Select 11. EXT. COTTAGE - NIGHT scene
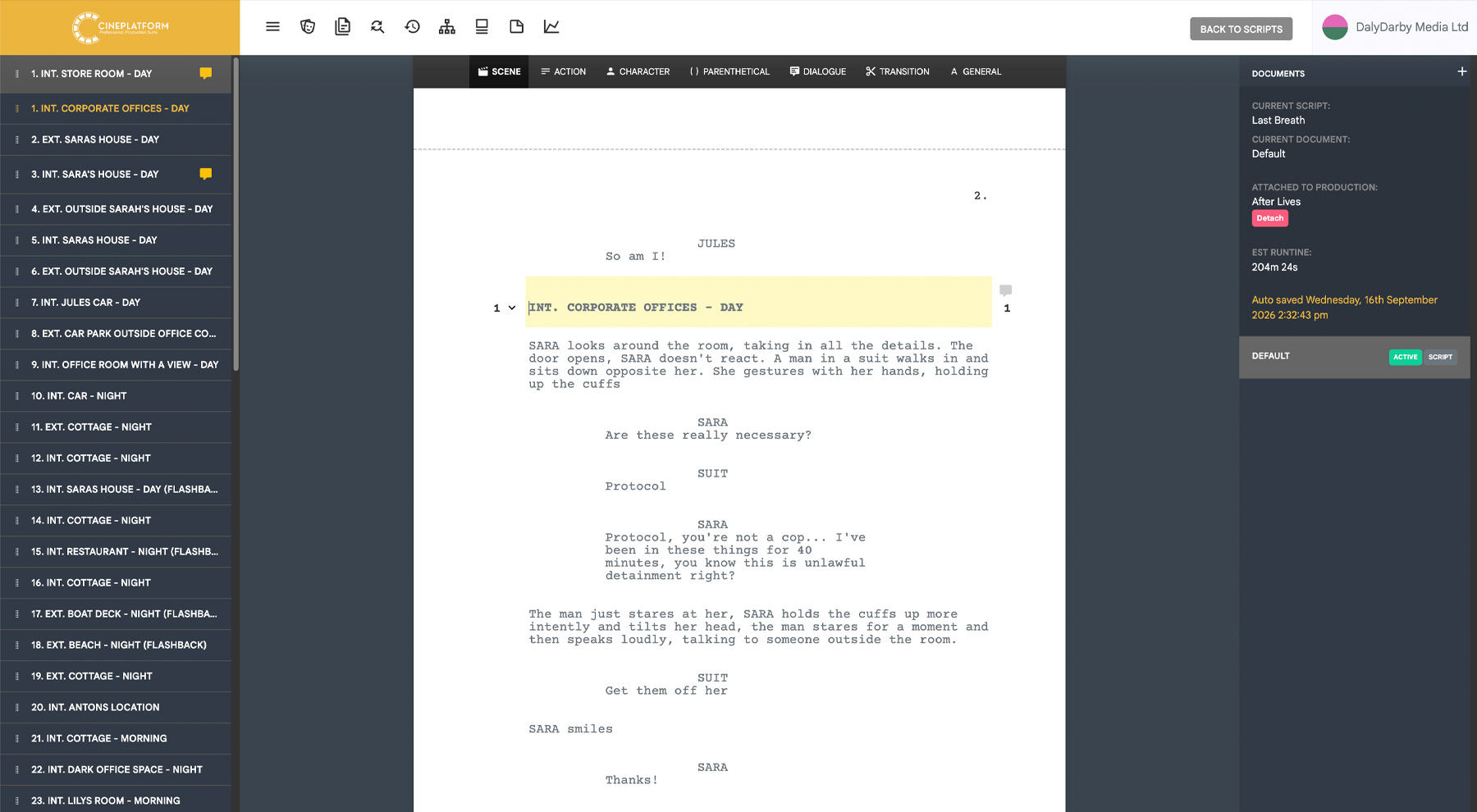Image resolution: width=1477 pixels, height=812 pixels. (116, 427)
